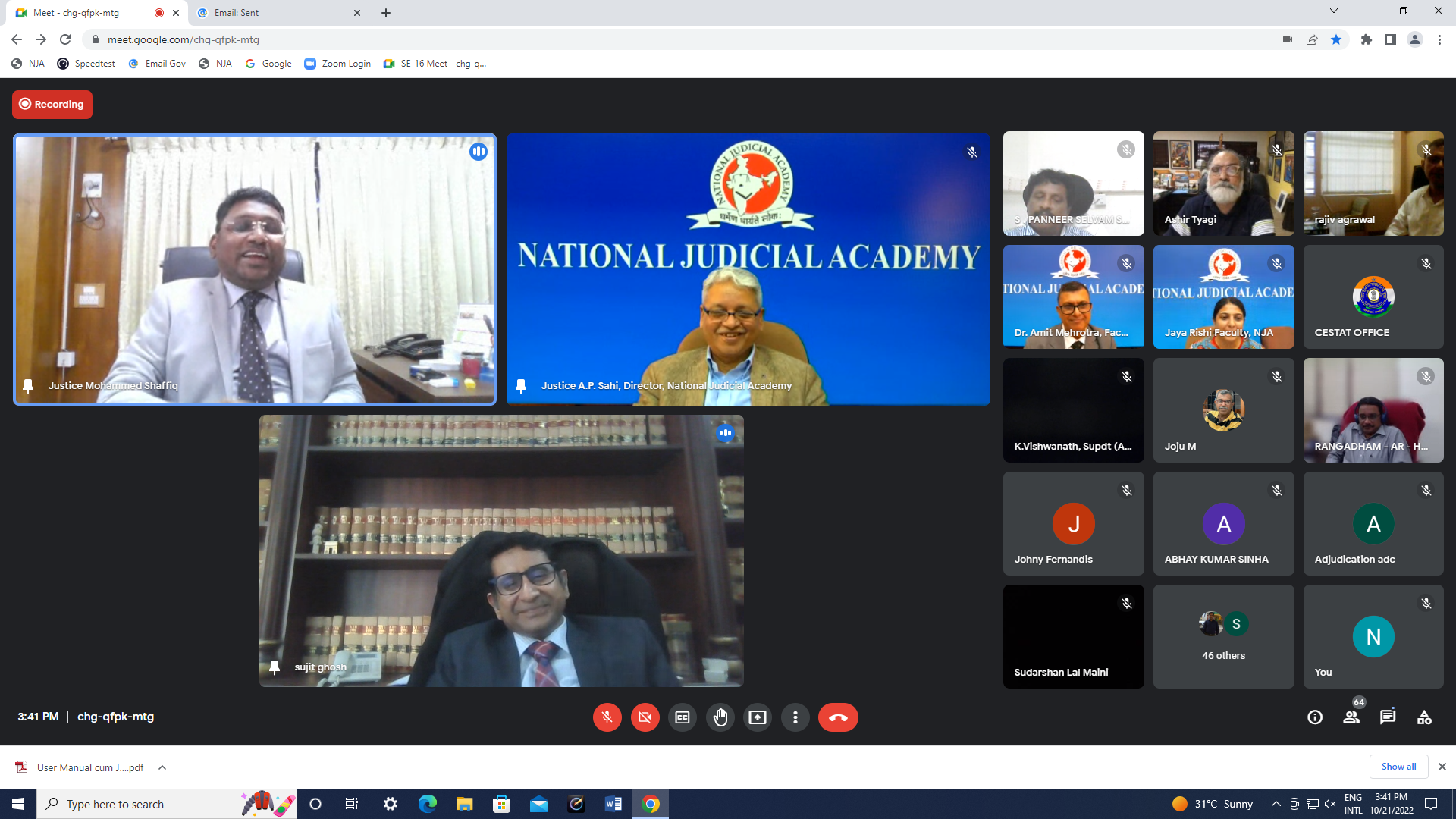Screen dimensions: 1456x819
Task: Open Microsoft Edge from taskbar
Action: [427, 804]
